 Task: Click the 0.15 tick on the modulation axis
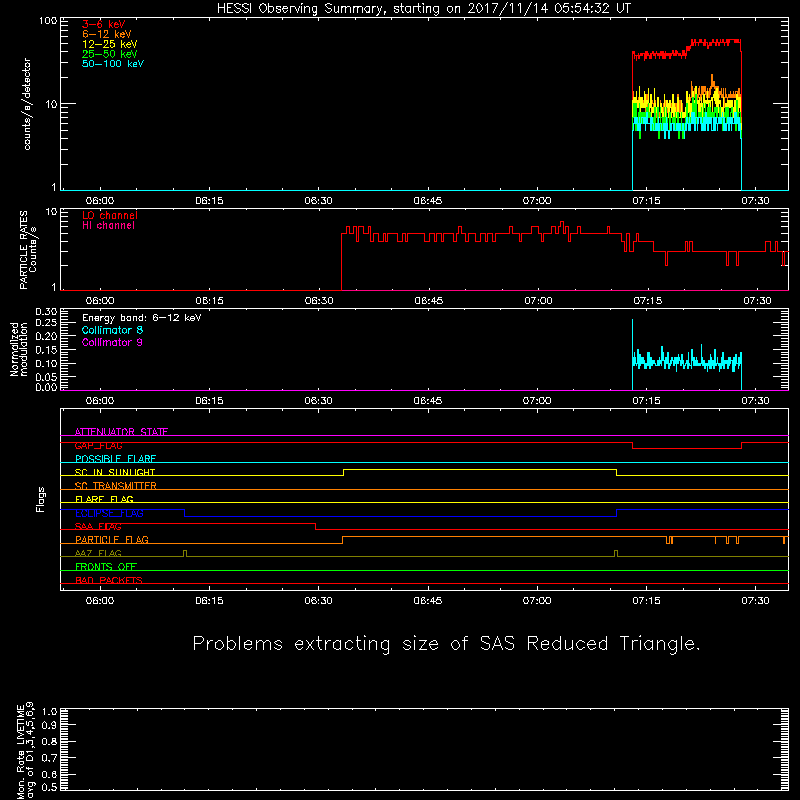[46, 350]
